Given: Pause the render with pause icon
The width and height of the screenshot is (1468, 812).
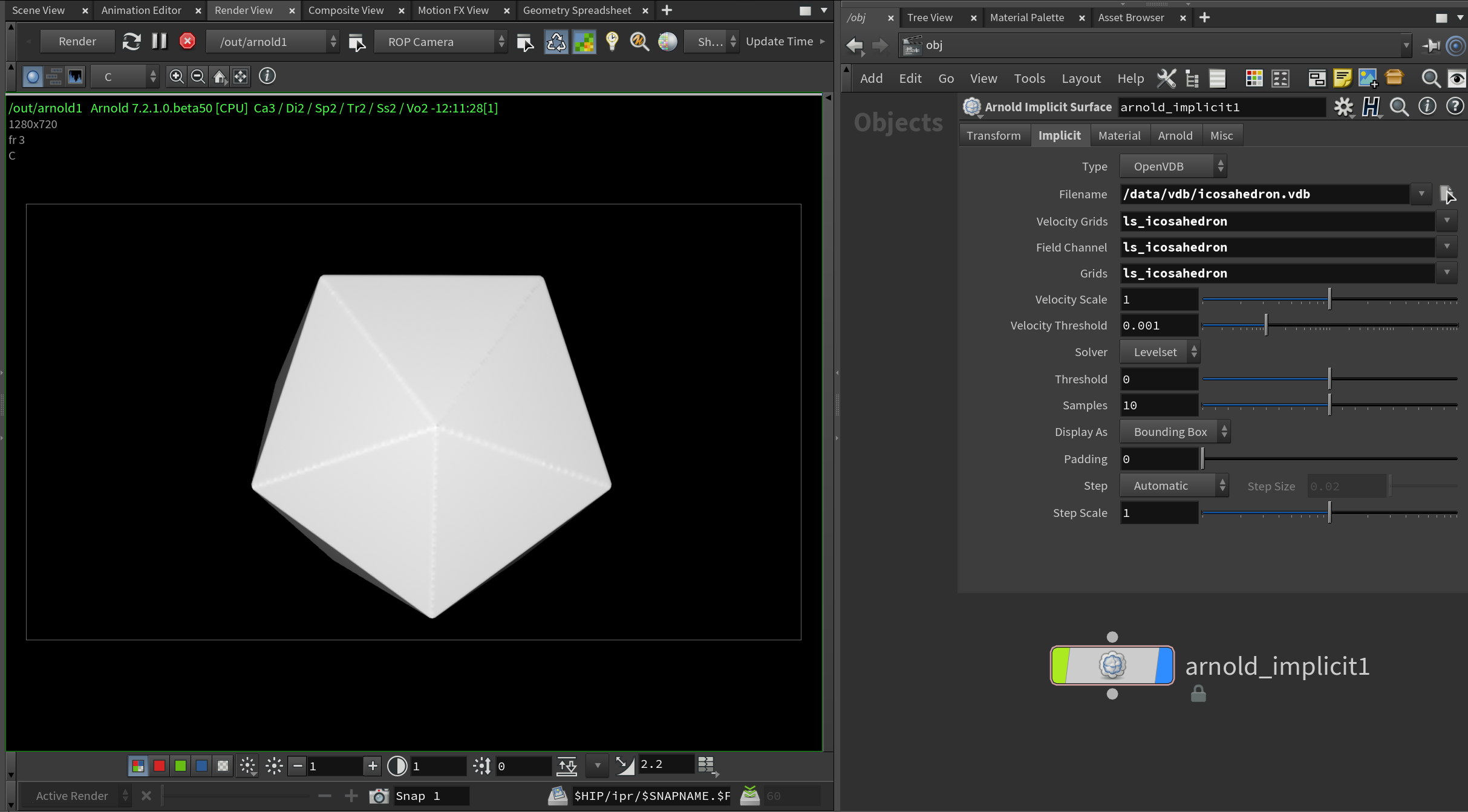Looking at the screenshot, I should pos(159,41).
